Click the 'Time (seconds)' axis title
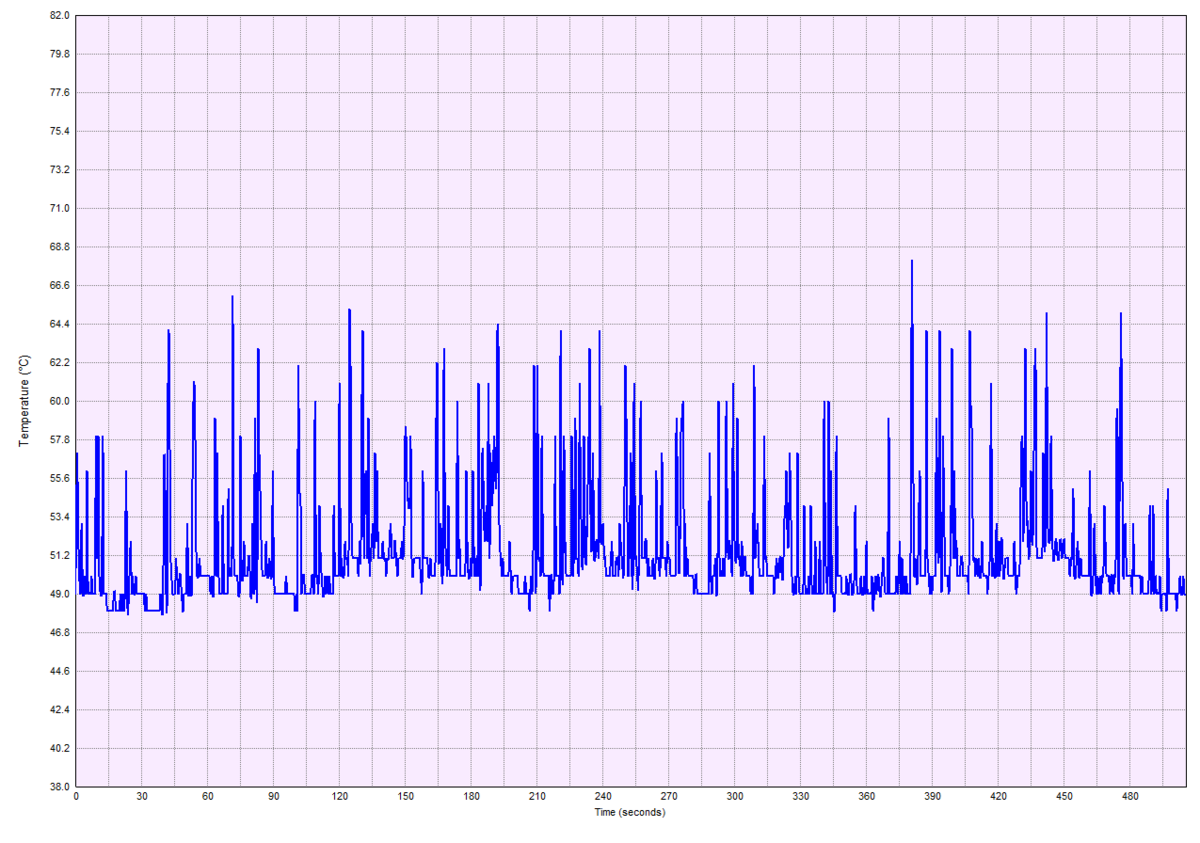Viewport: 1200px width, 843px height. click(x=630, y=812)
